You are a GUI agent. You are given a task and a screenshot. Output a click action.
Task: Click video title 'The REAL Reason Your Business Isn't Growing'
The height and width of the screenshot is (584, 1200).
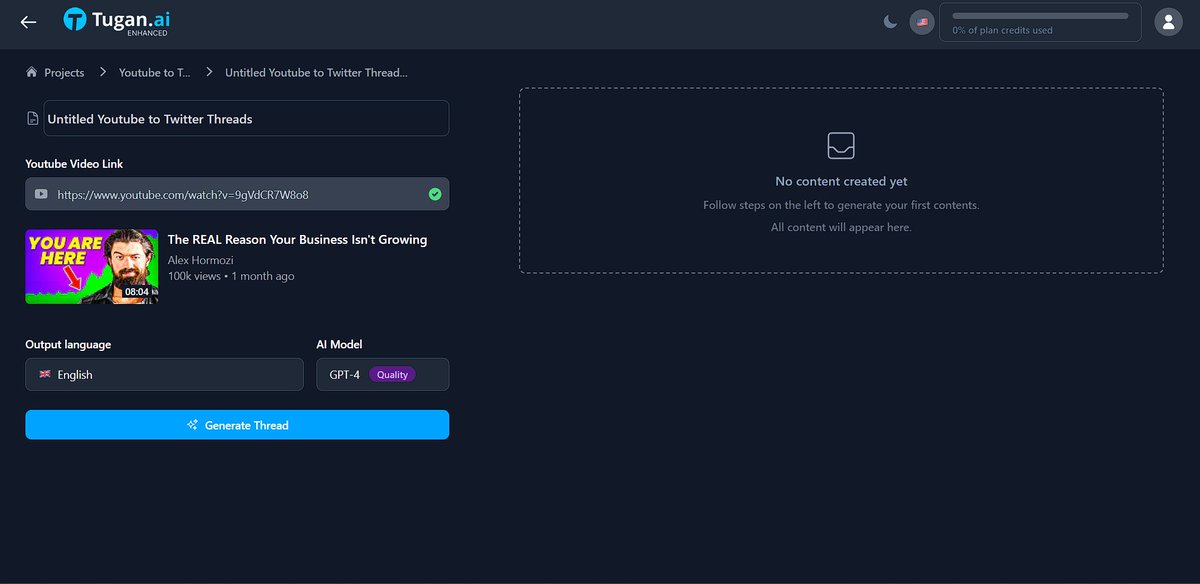coord(297,240)
